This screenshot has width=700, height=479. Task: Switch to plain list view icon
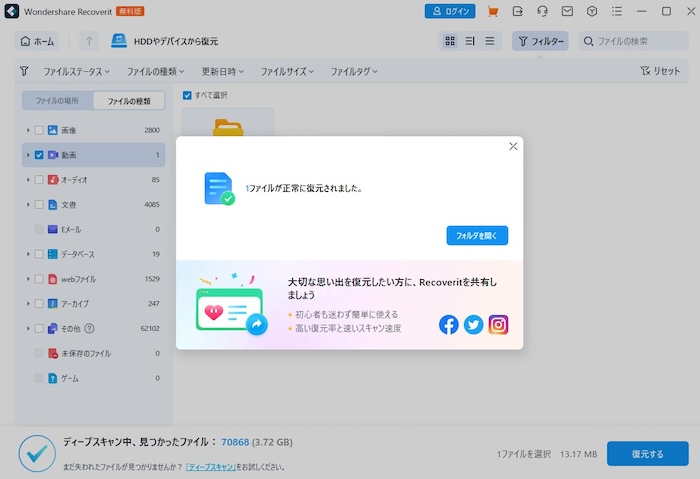(x=490, y=41)
